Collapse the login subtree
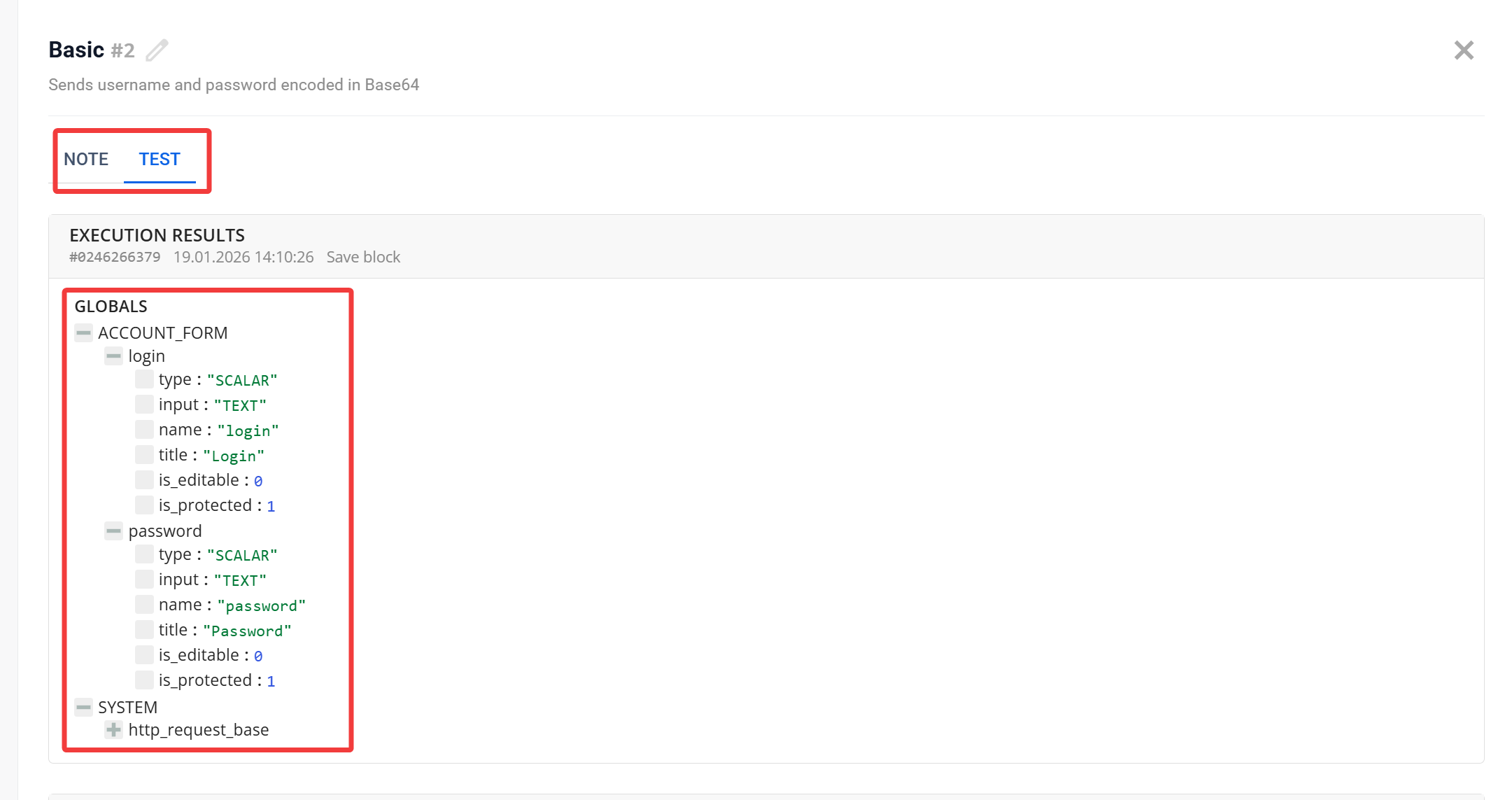The image size is (1512, 800). click(113, 356)
